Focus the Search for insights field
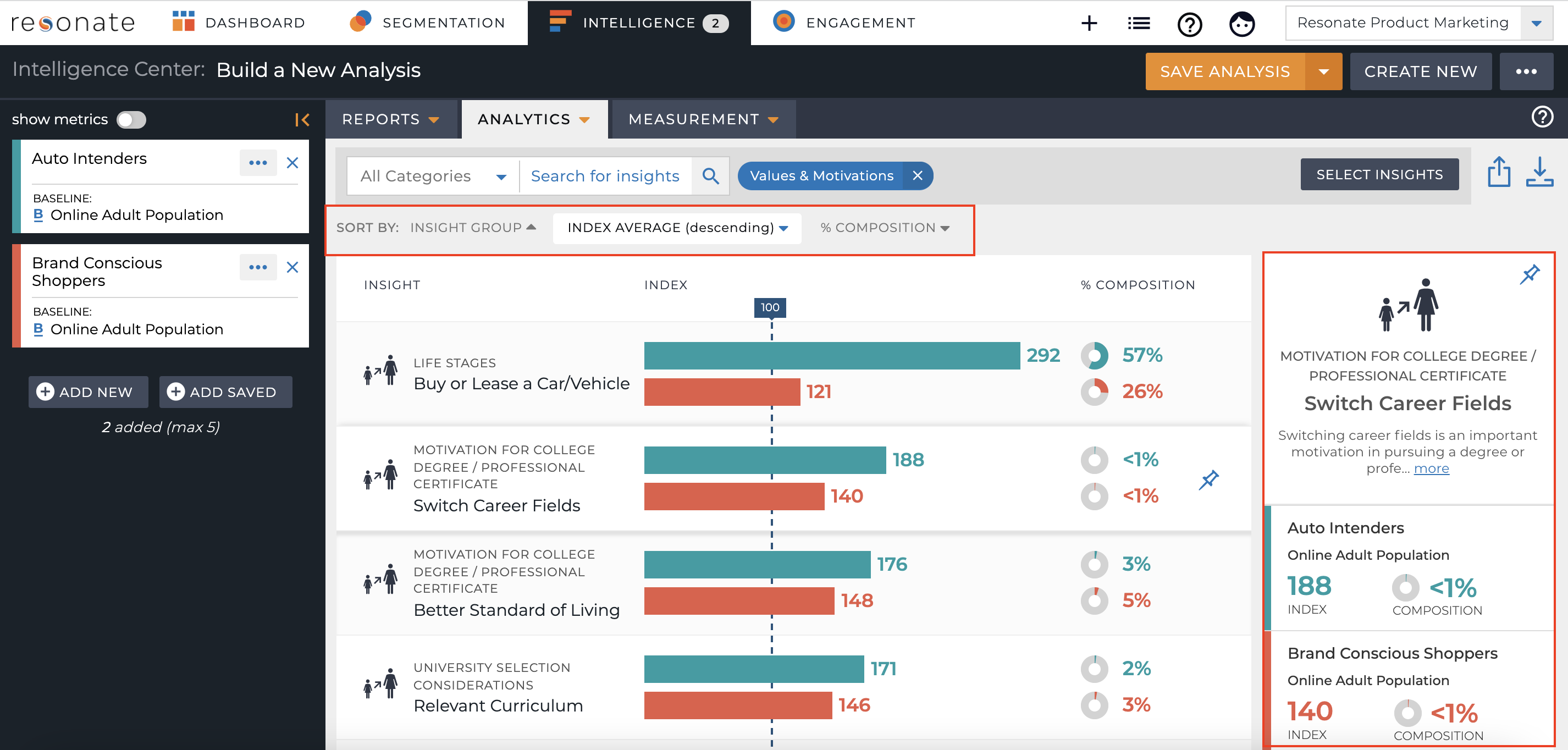The width and height of the screenshot is (1568, 750). (x=605, y=176)
